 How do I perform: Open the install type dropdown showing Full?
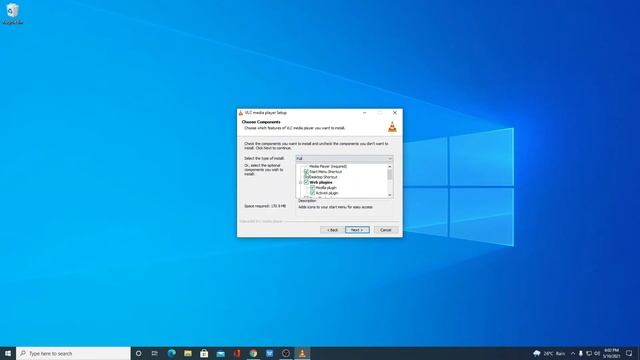(x=344, y=158)
